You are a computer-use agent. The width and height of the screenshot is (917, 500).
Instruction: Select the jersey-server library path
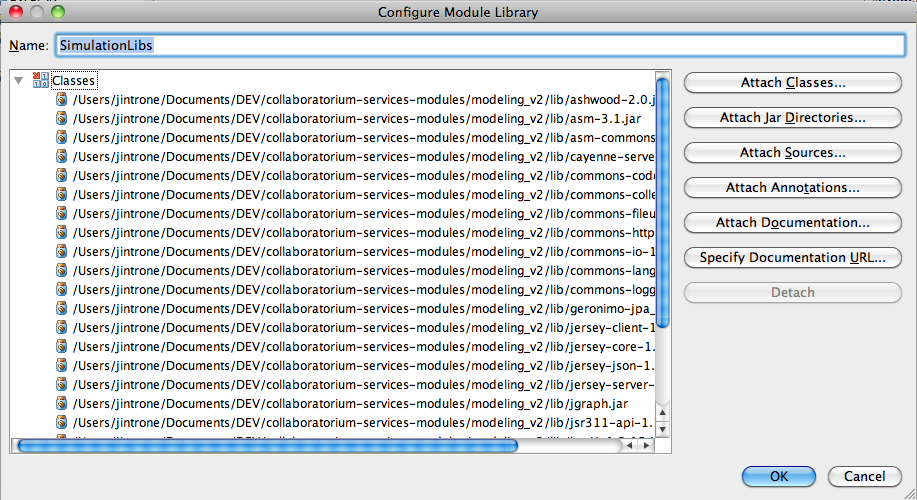click(363, 385)
